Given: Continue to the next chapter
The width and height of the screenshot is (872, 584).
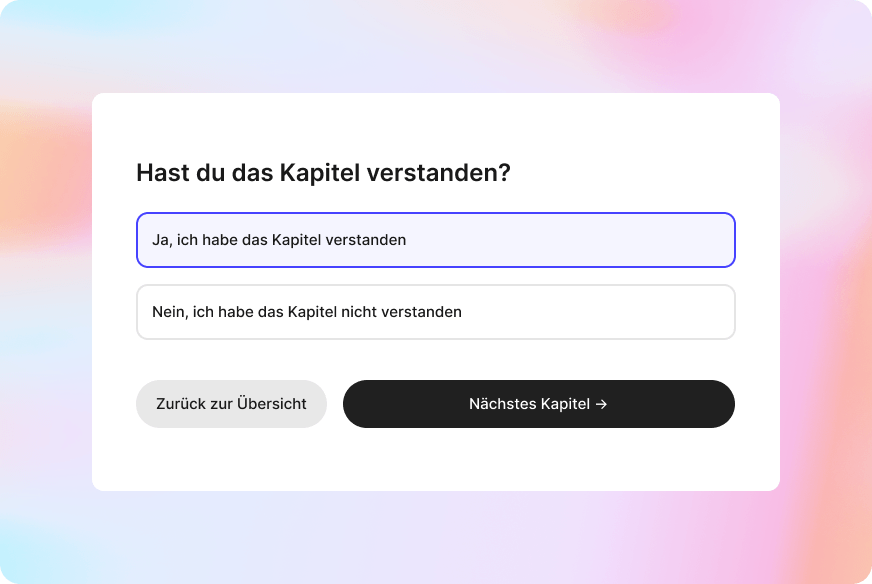Looking at the screenshot, I should click(x=538, y=404).
